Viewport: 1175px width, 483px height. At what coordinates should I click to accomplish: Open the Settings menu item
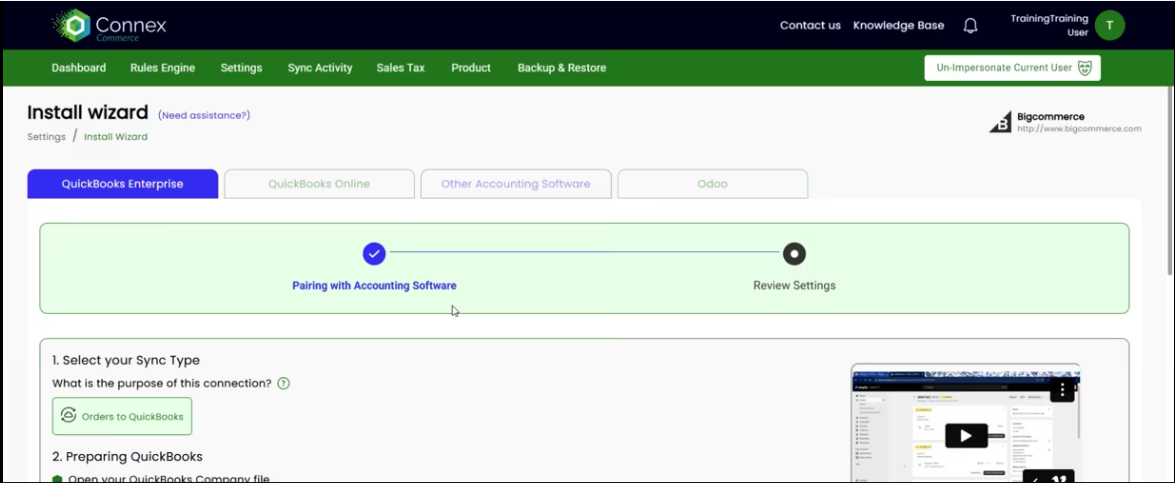[x=241, y=67]
